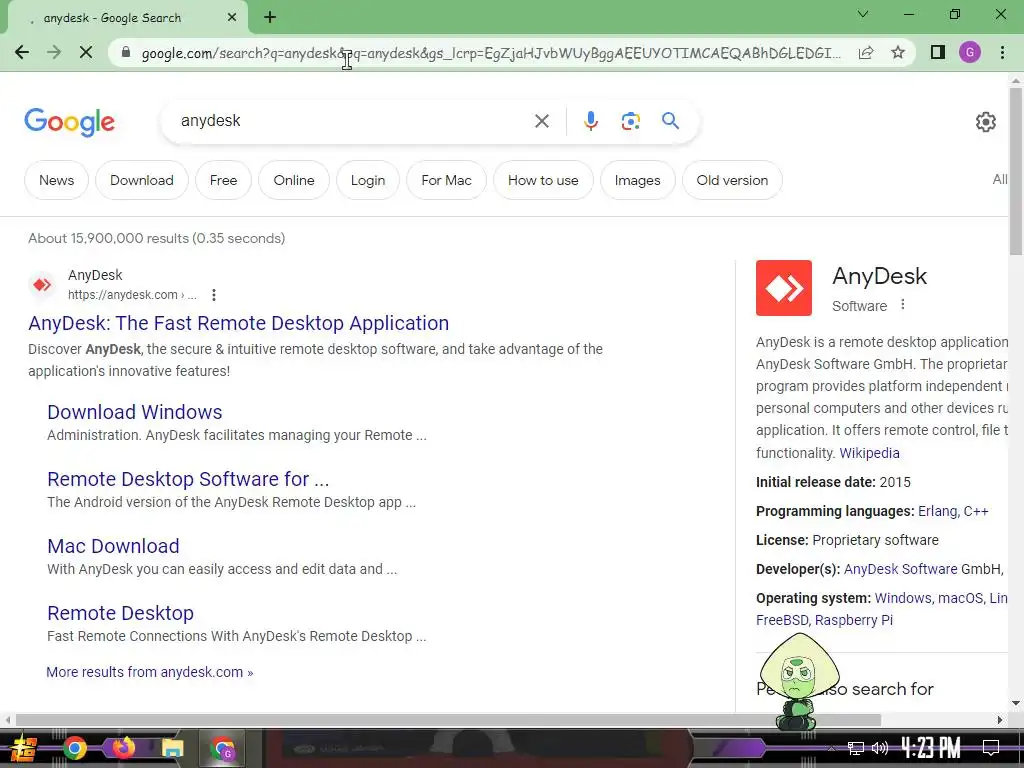Open three-dot menu next to Software label
Image resolution: width=1024 pixels, height=768 pixels.
pos(903,304)
